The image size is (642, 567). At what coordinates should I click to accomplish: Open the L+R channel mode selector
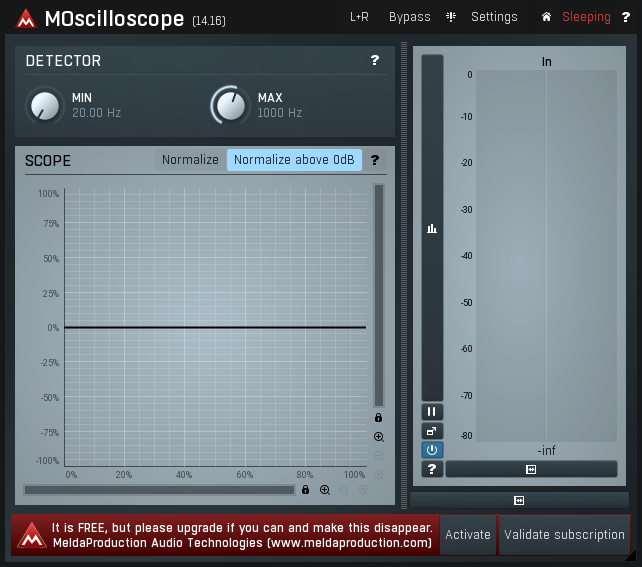[359, 17]
